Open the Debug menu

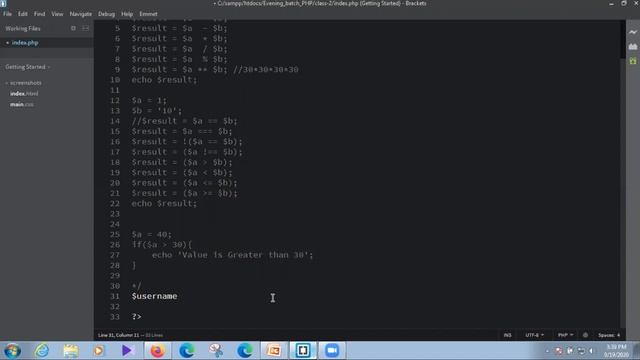coord(107,14)
